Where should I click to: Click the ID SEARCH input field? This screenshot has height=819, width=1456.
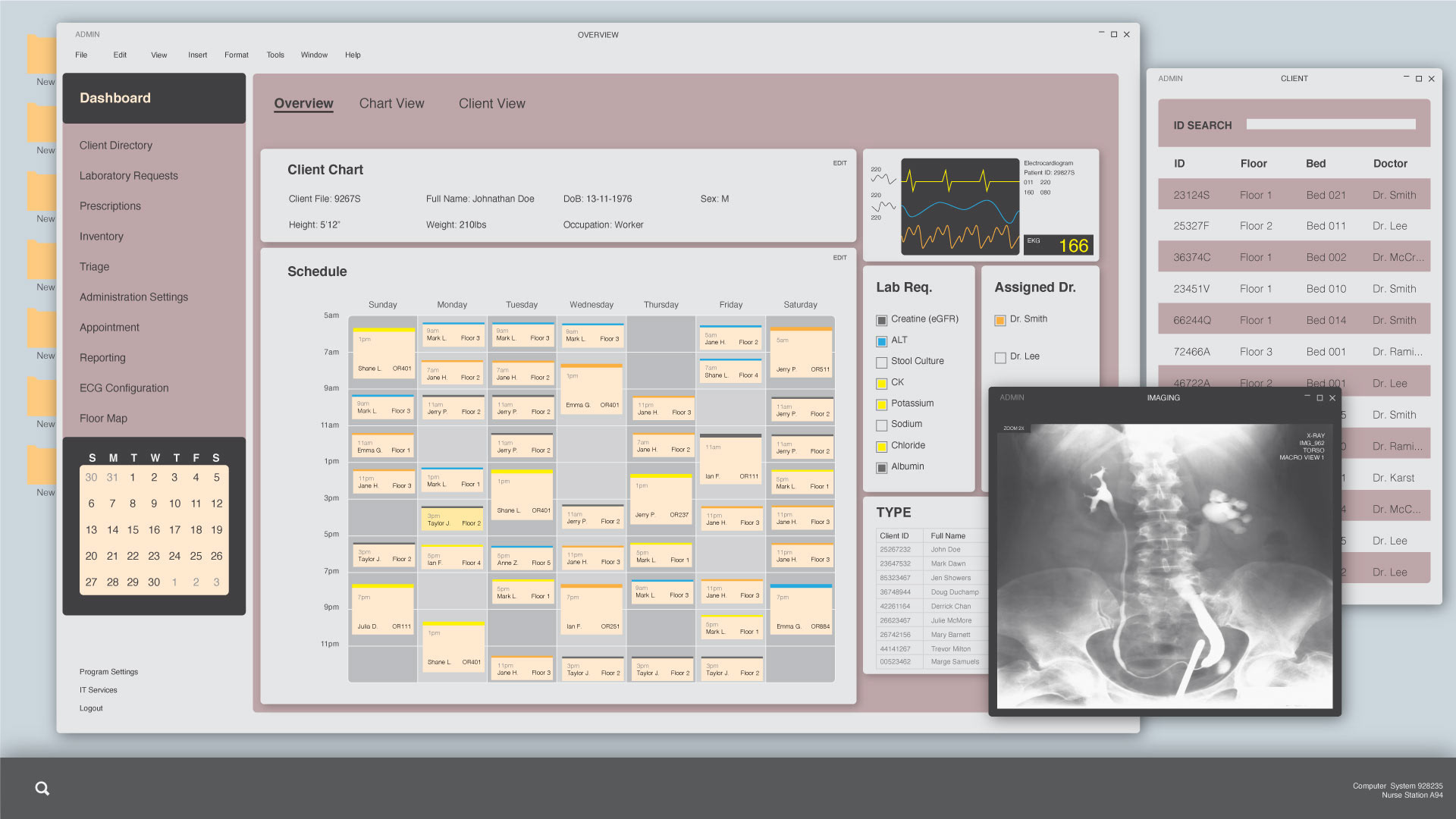pyautogui.click(x=1330, y=124)
